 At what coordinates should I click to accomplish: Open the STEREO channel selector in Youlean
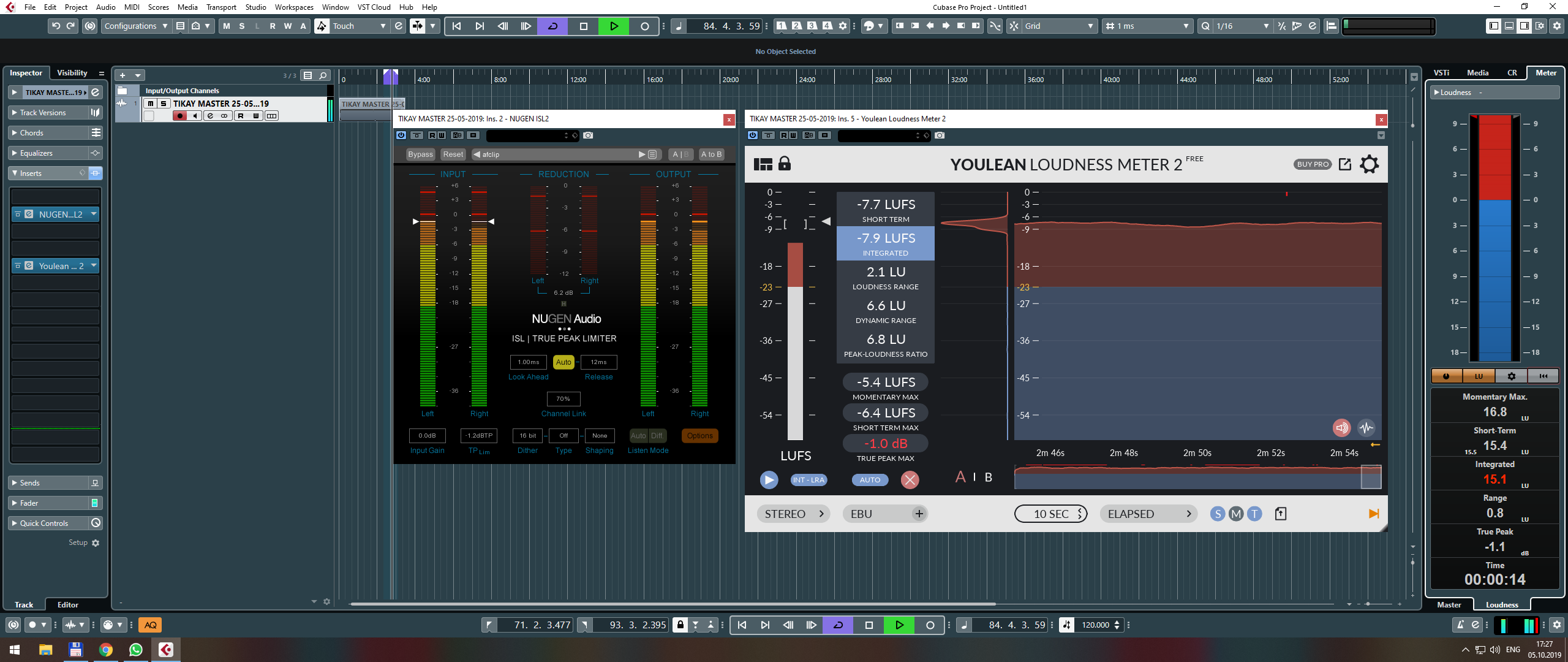coord(794,514)
